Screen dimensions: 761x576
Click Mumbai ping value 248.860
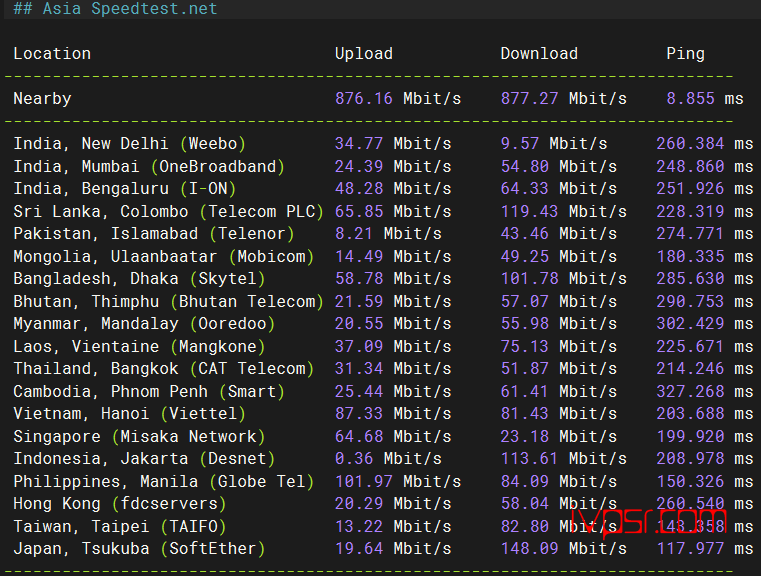[x=690, y=166]
